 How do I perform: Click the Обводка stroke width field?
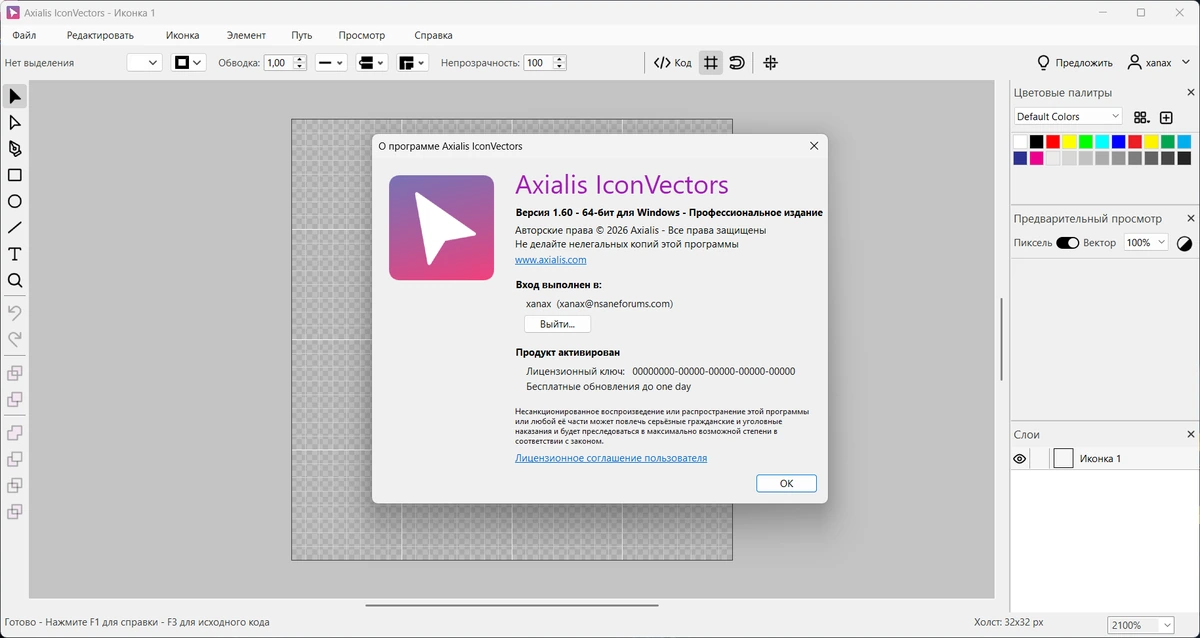point(276,62)
